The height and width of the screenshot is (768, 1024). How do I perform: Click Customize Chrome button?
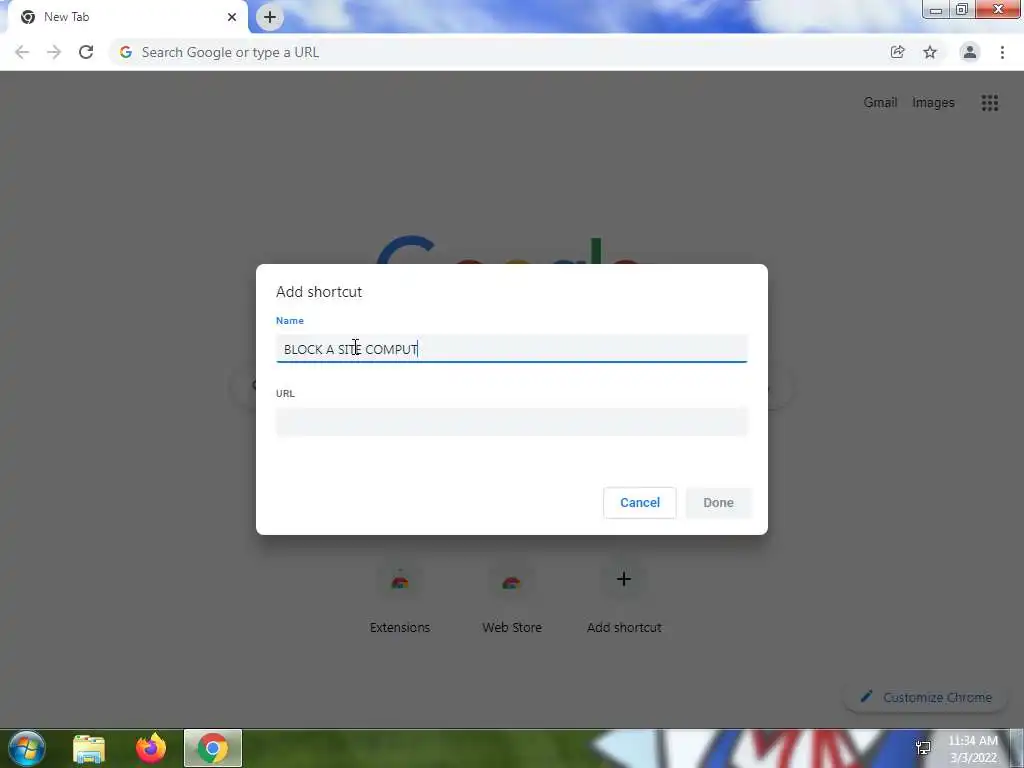pyautogui.click(x=927, y=697)
